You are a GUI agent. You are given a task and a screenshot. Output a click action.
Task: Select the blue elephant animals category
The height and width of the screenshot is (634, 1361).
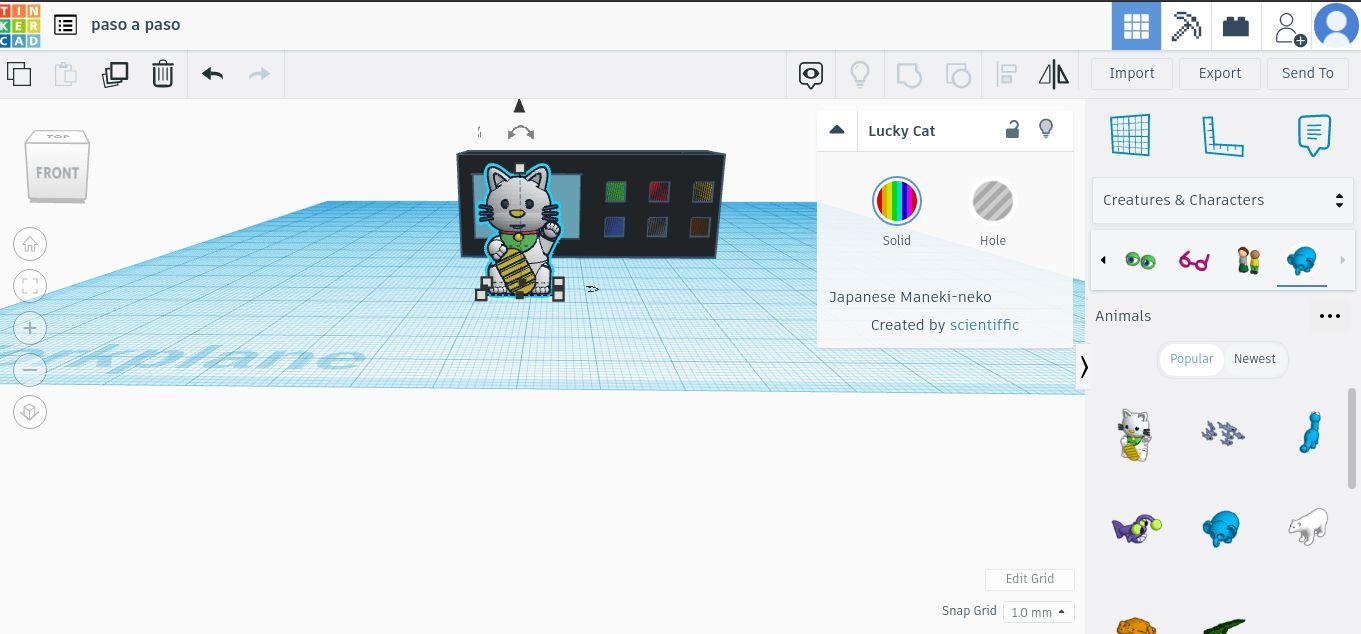[x=1302, y=261]
